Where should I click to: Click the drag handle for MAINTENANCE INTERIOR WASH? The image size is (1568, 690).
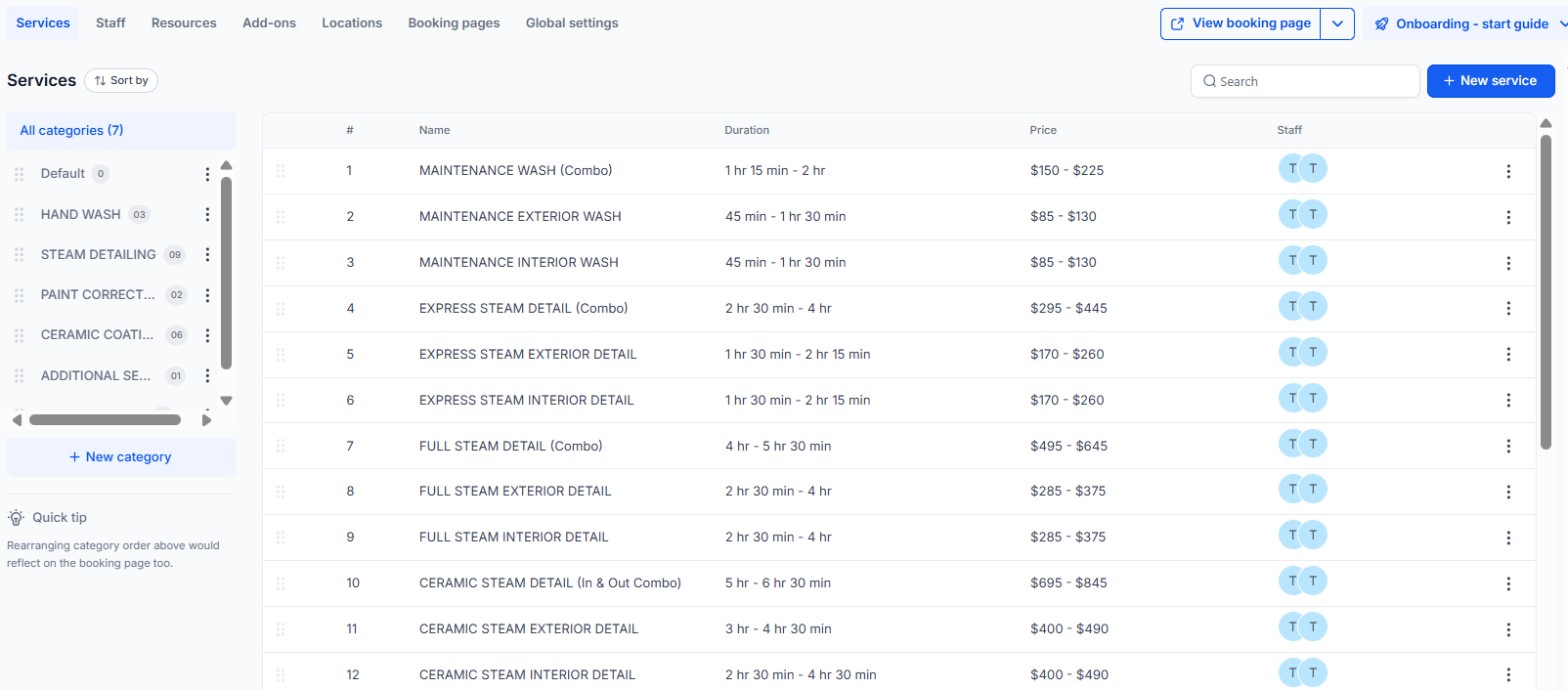(x=280, y=262)
